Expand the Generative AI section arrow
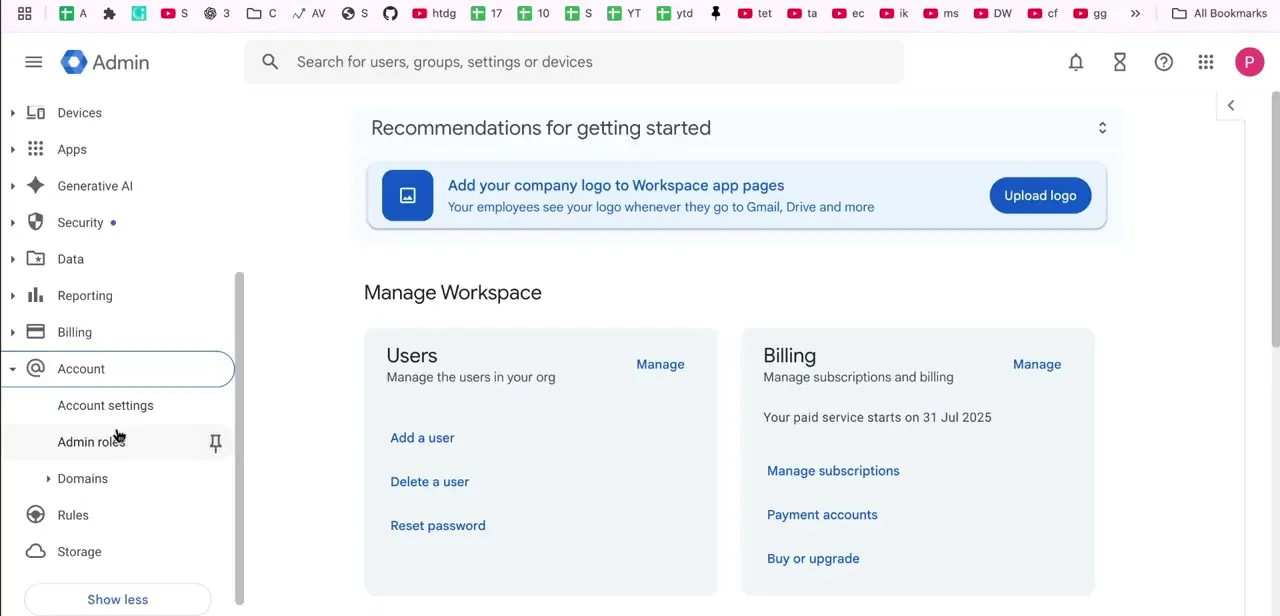The image size is (1280, 616). 13,186
